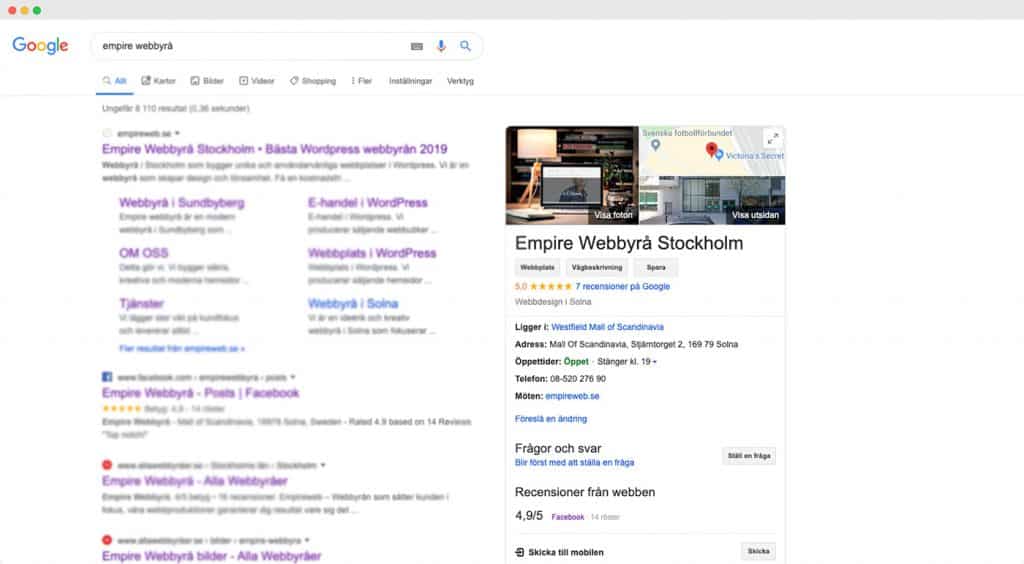
Task: Click the Google logo
Action: click(x=40, y=45)
